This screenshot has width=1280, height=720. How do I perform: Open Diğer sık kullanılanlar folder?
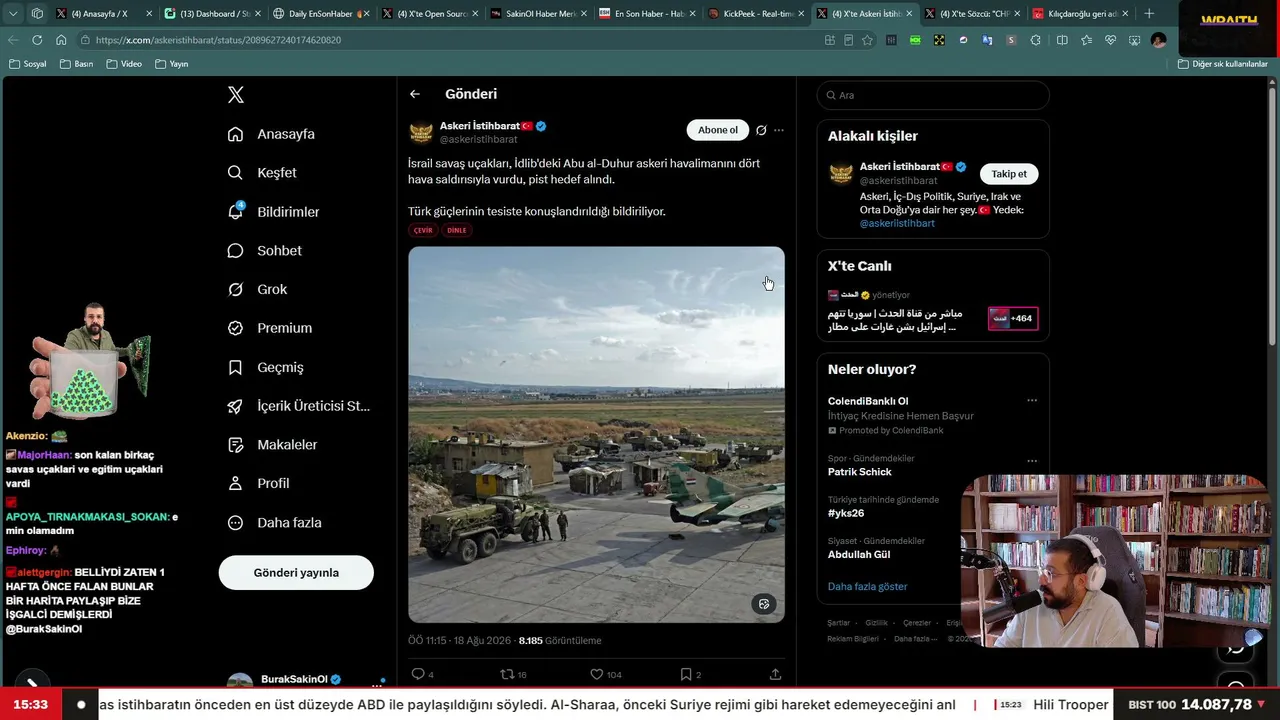(1223, 64)
